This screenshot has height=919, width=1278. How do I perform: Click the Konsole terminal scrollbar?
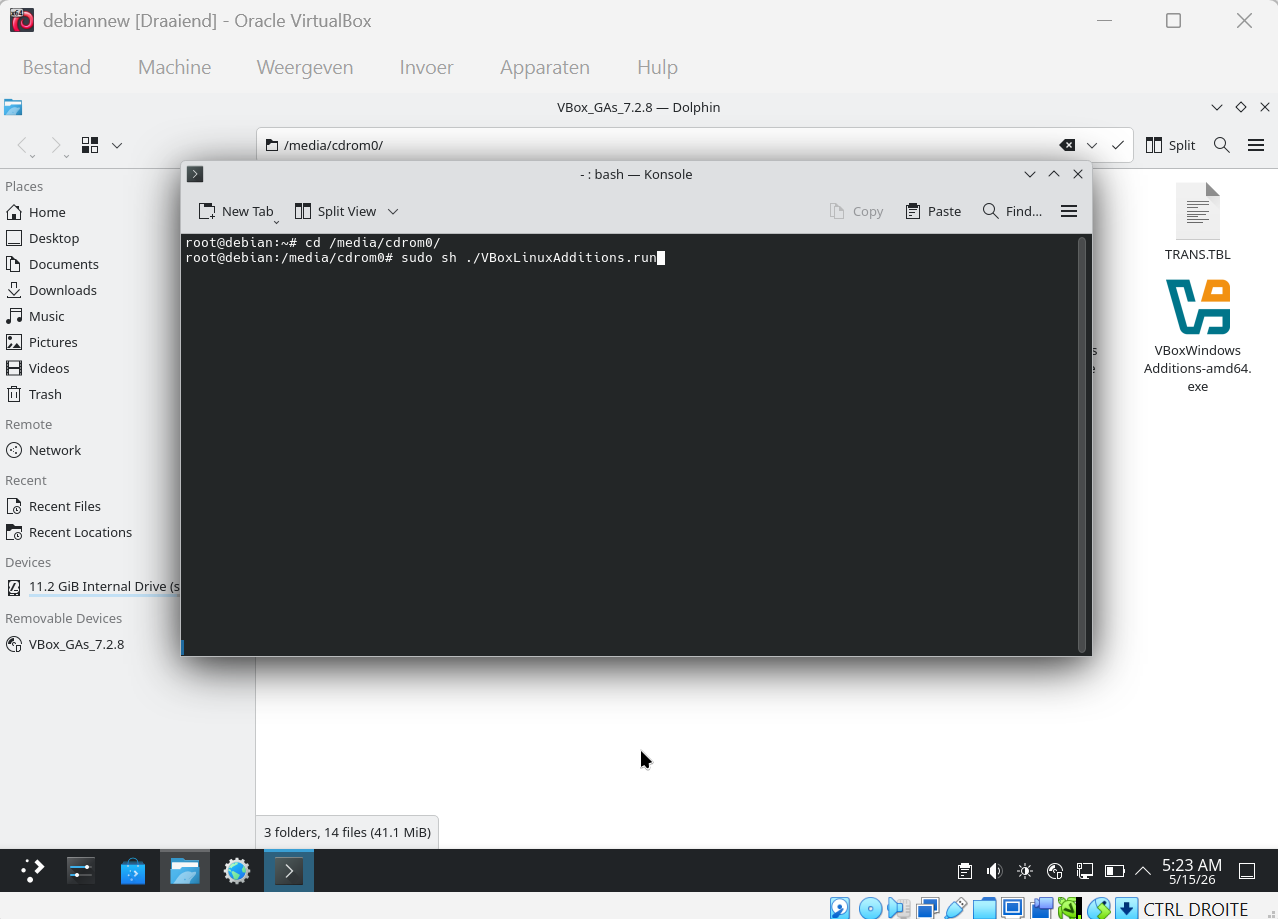coord(1082,445)
